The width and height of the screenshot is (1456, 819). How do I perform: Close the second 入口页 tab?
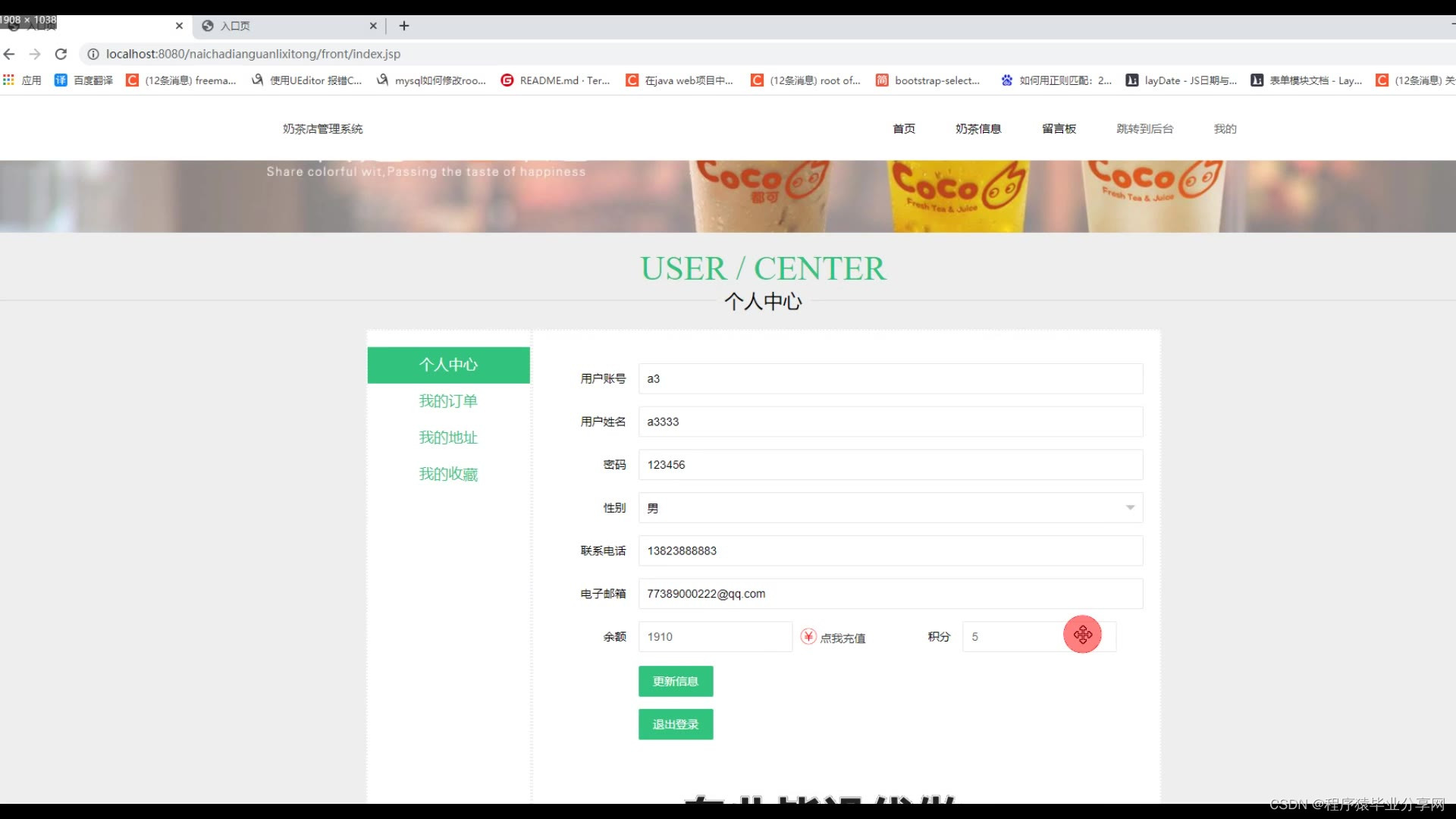pos(373,26)
